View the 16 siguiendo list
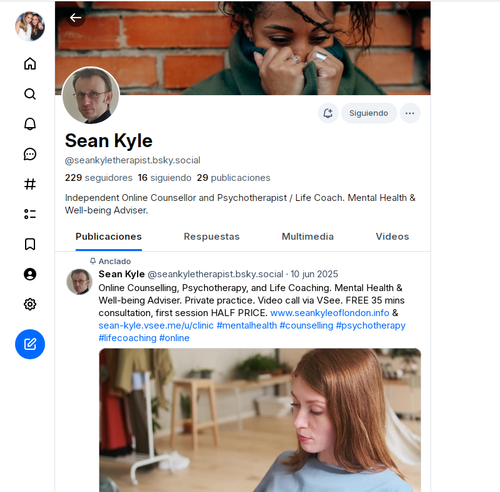 pyautogui.click(x=165, y=178)
